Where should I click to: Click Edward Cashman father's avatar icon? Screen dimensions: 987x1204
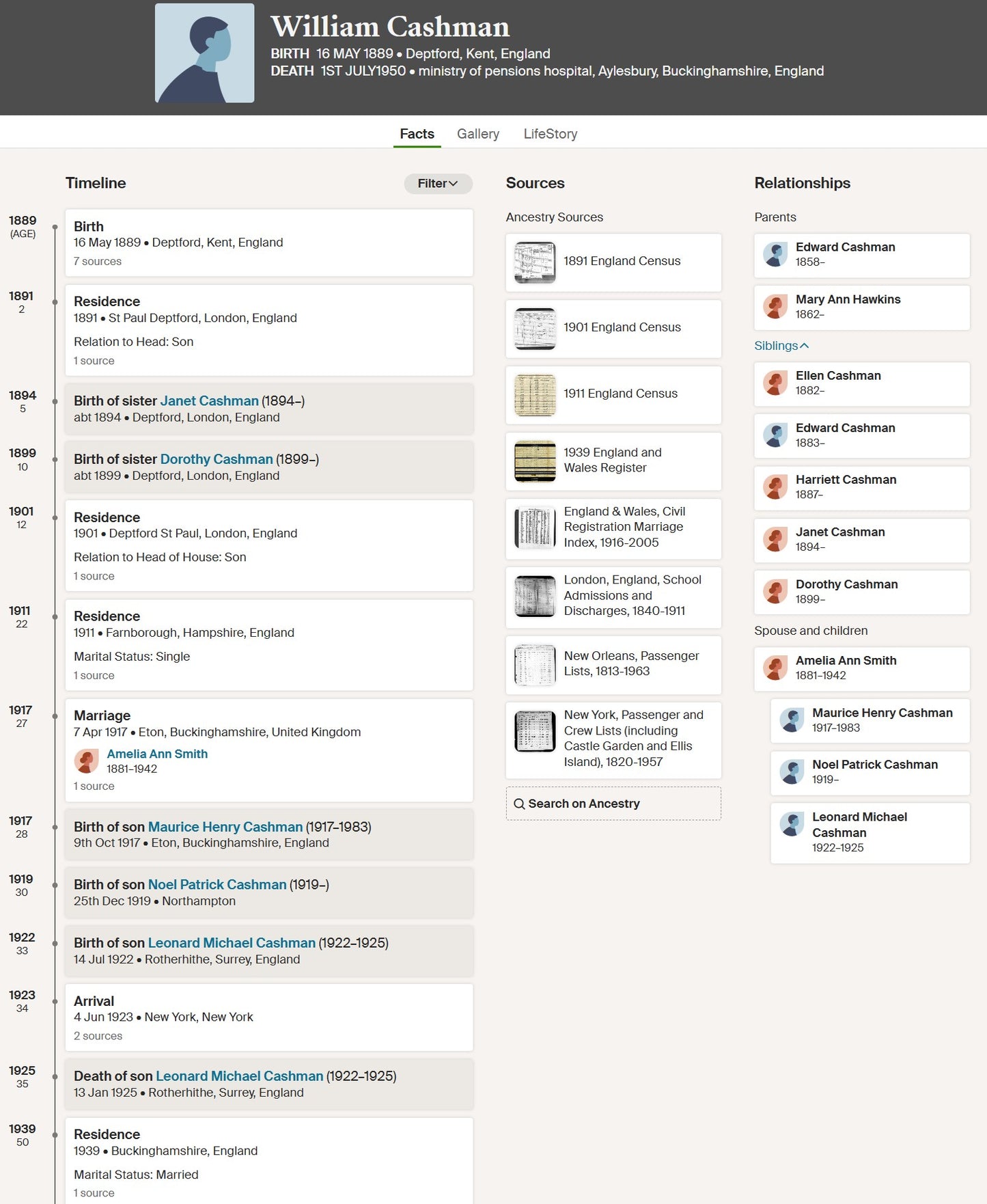pyautogui.click(x=775, y=255)
